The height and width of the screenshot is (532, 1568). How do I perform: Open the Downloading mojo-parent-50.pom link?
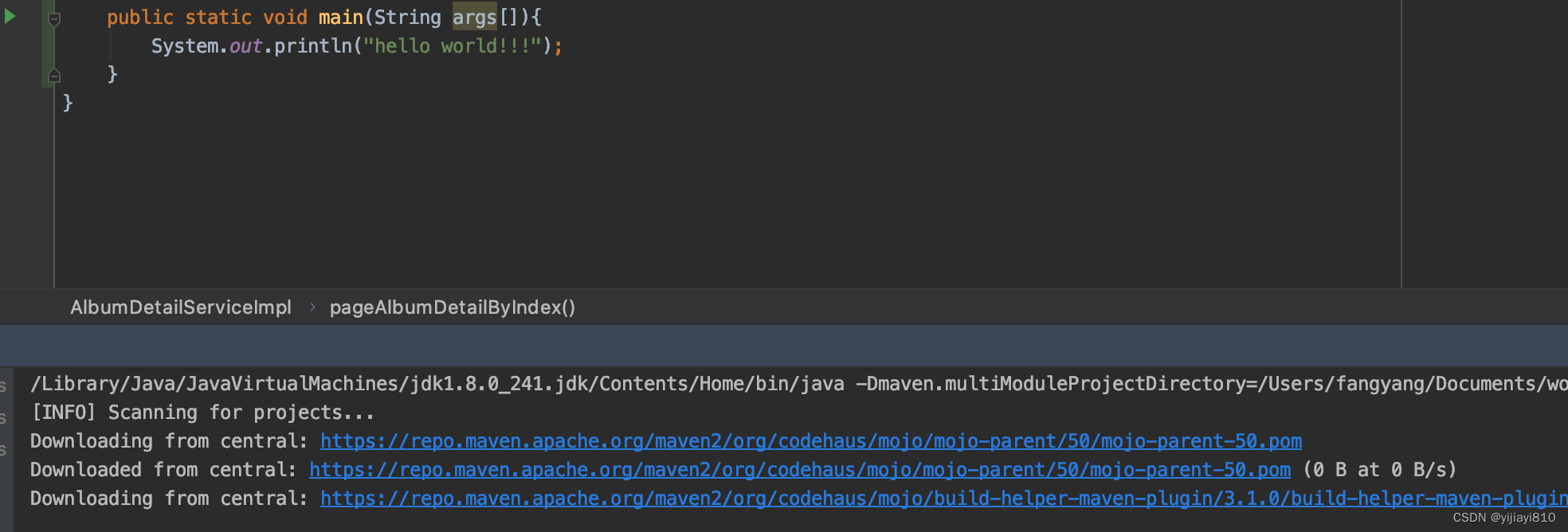tap(811, 441)
